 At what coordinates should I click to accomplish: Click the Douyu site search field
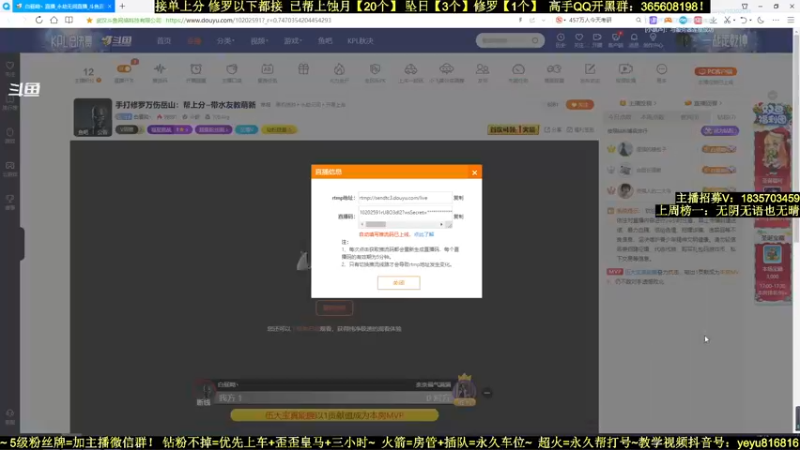[510, 40]
